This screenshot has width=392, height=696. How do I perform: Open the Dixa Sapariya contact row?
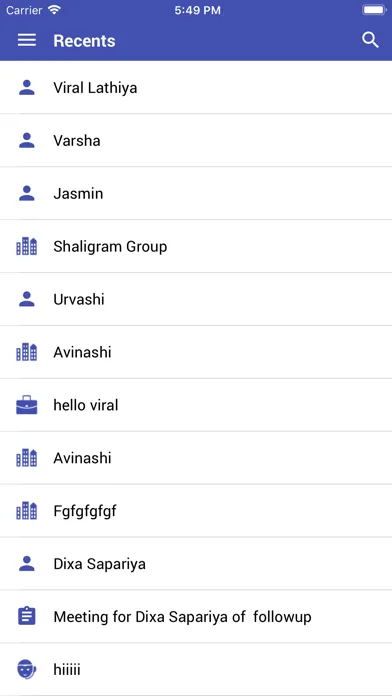click(x=196, y=564)
